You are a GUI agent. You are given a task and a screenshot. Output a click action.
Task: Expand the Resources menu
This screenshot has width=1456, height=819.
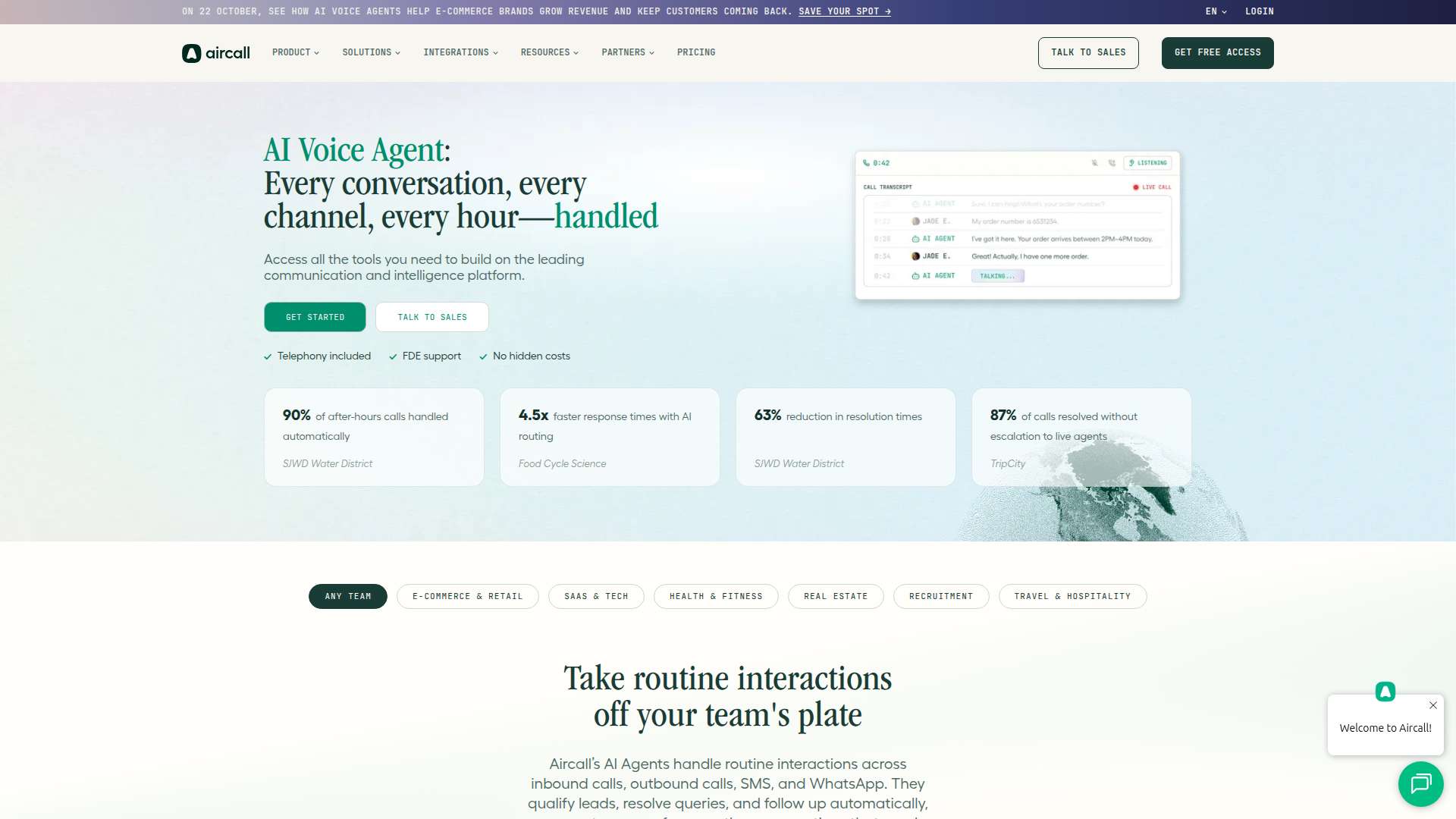(x=550, y=52)
